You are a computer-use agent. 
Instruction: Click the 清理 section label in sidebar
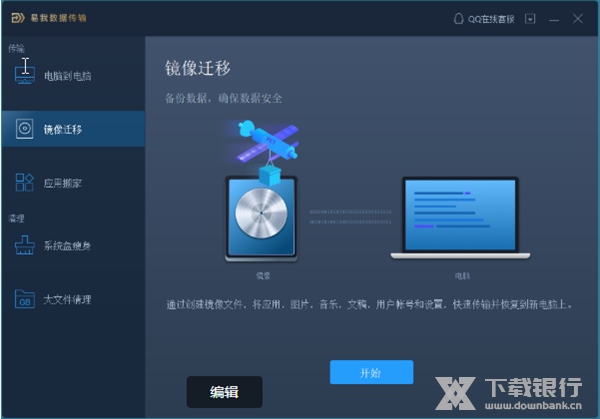(x=16, y=218)
